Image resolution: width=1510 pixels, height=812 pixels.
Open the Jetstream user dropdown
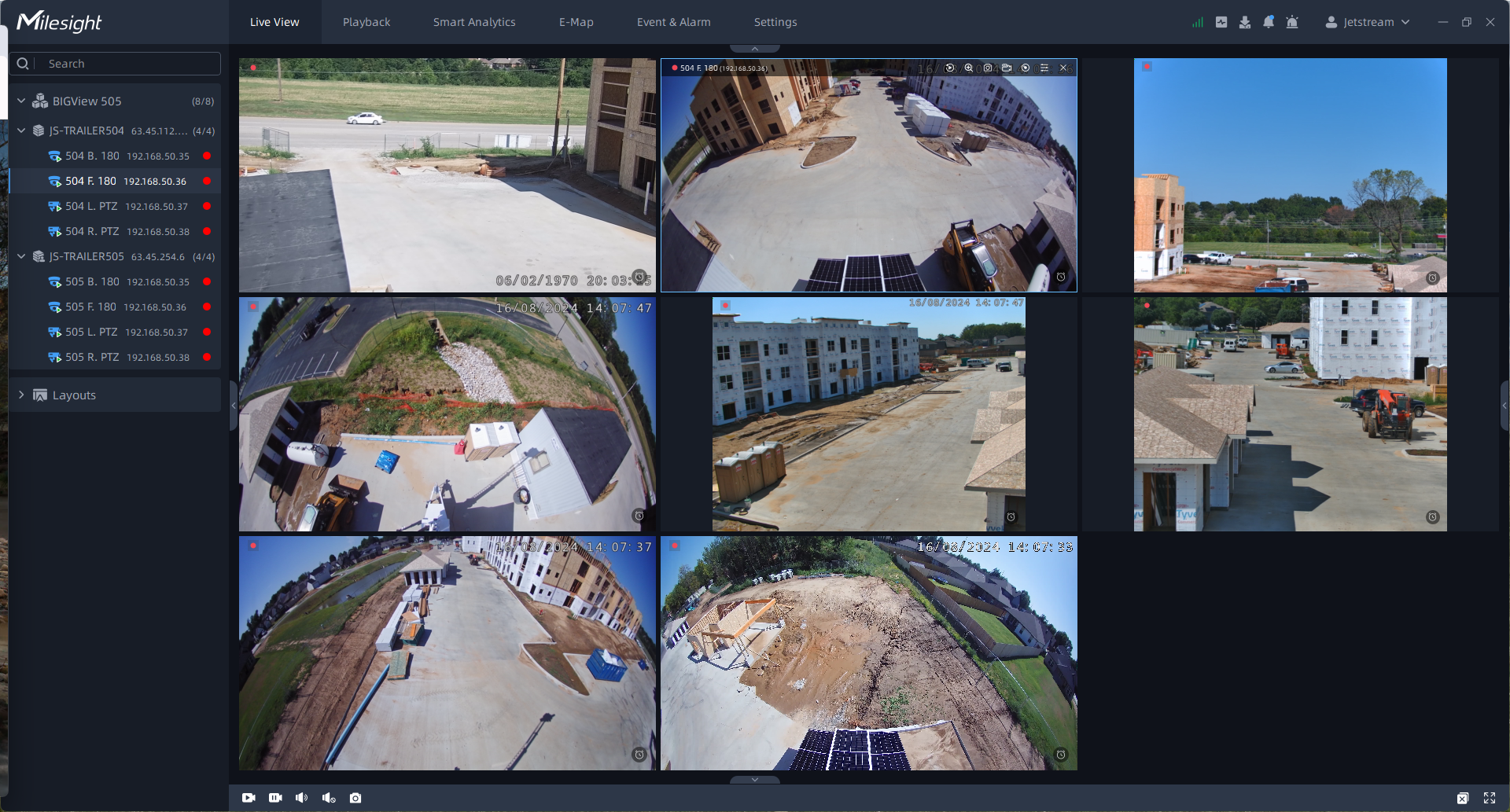(1368, 22)
